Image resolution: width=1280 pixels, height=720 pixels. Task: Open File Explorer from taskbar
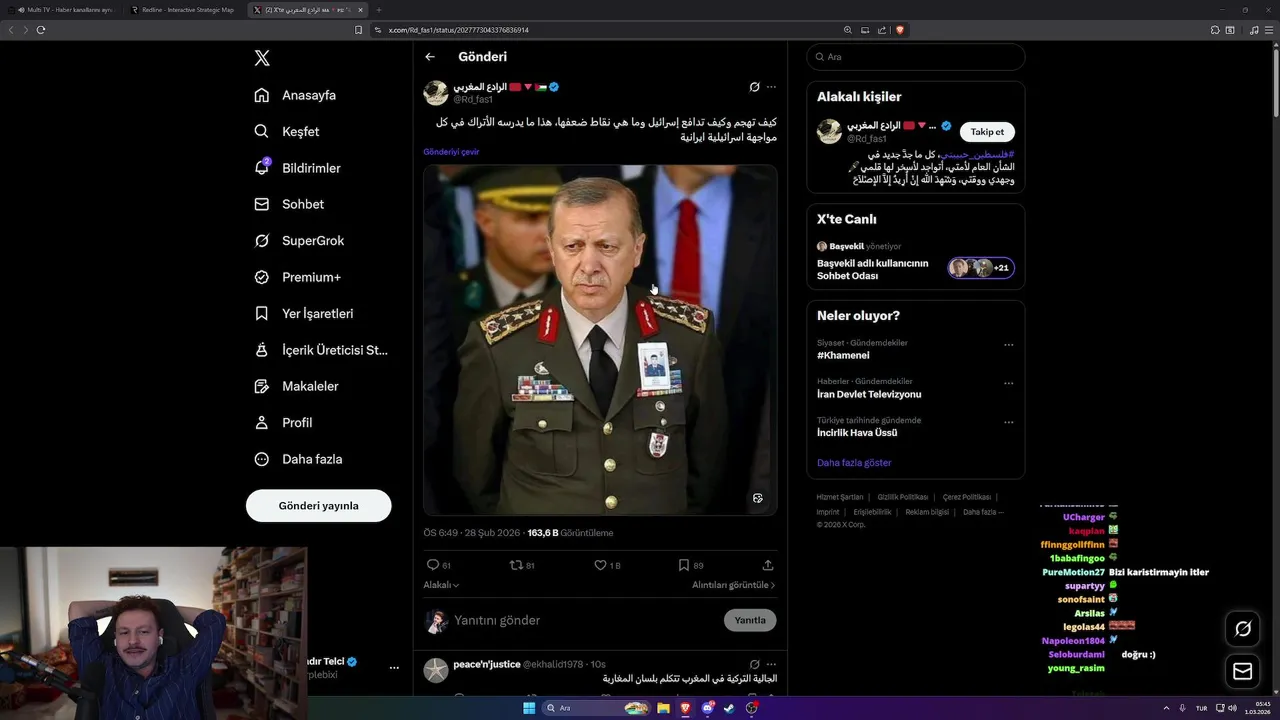(x=663, y=708)
